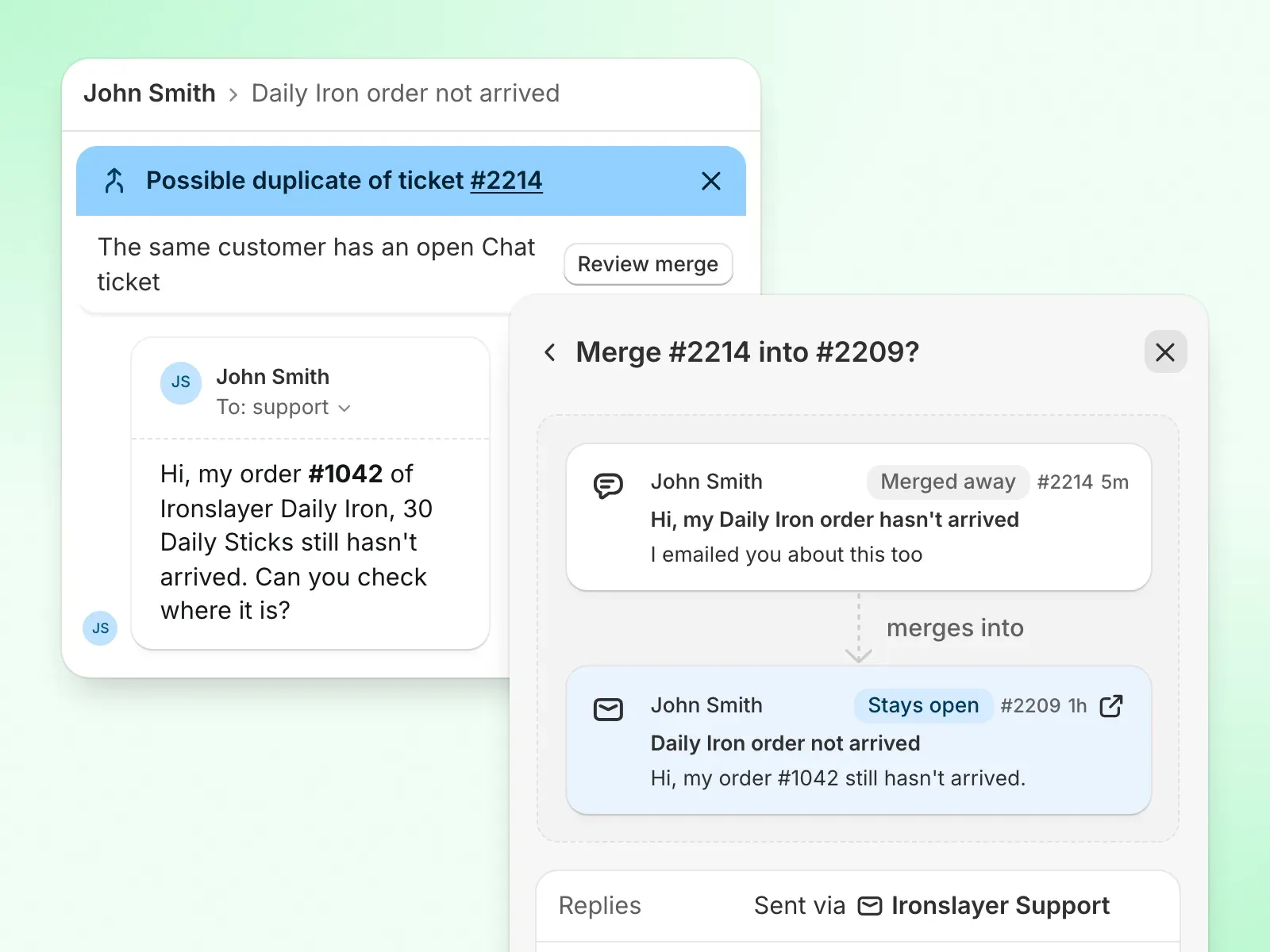The image size is (1270, 952).
Task: Open John Smith in the breadcrumb
Action: (149, 94)
